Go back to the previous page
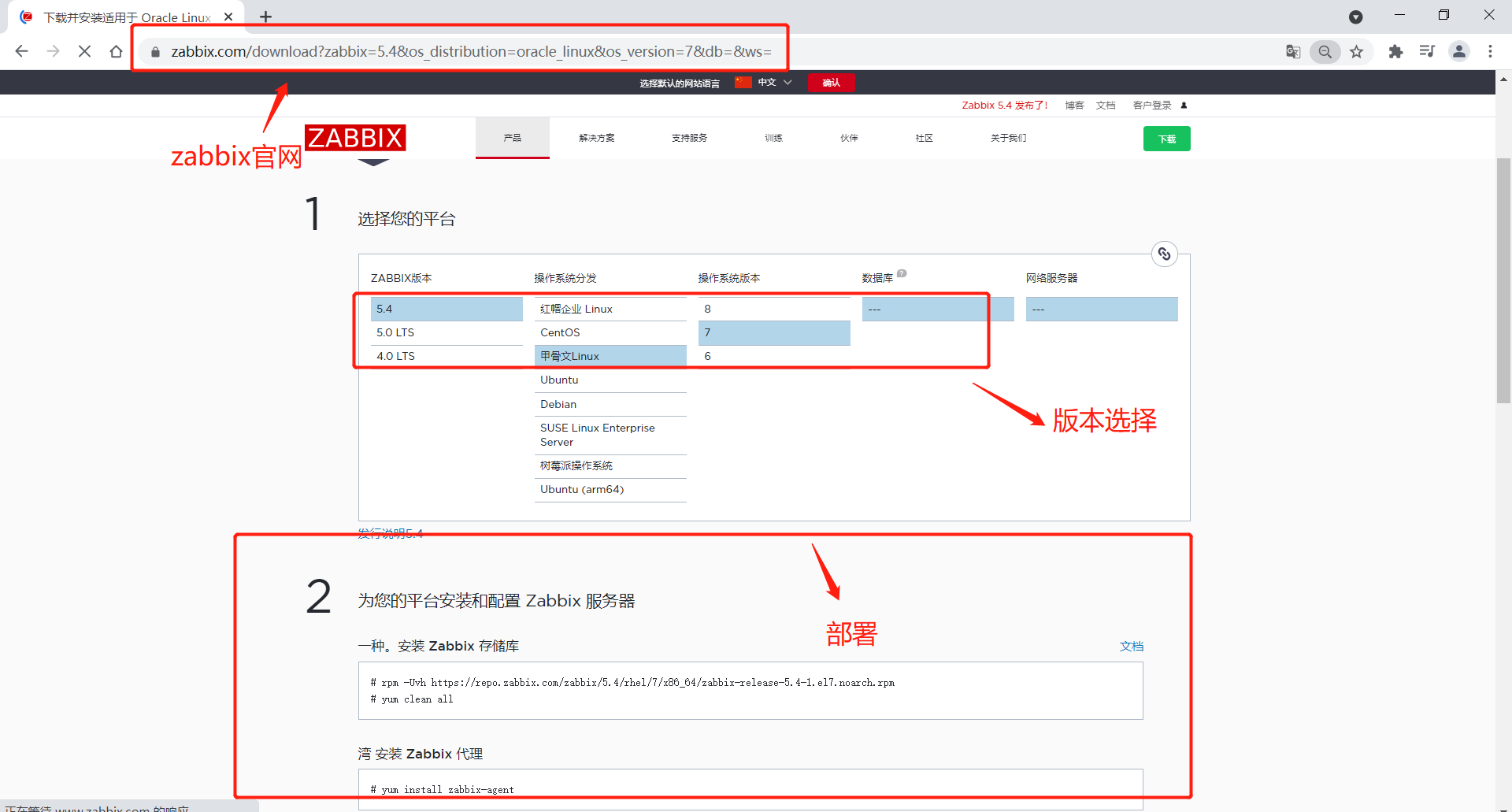Image resolution: width=1512 pixels, height=812 pixels. point(21,51)
